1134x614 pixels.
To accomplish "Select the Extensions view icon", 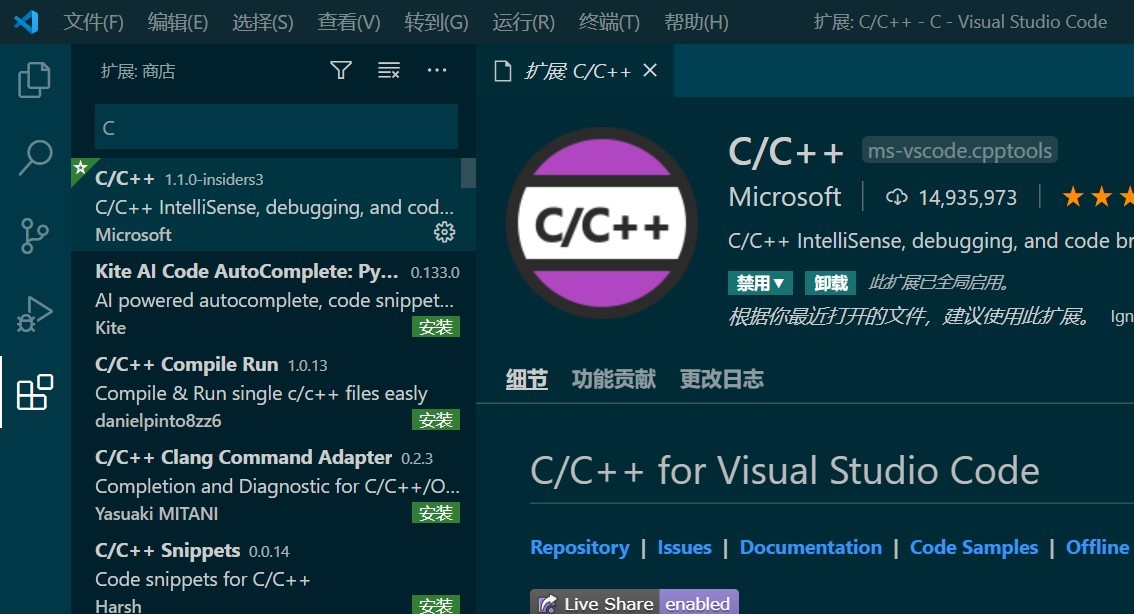I will (x=35, y=393).
